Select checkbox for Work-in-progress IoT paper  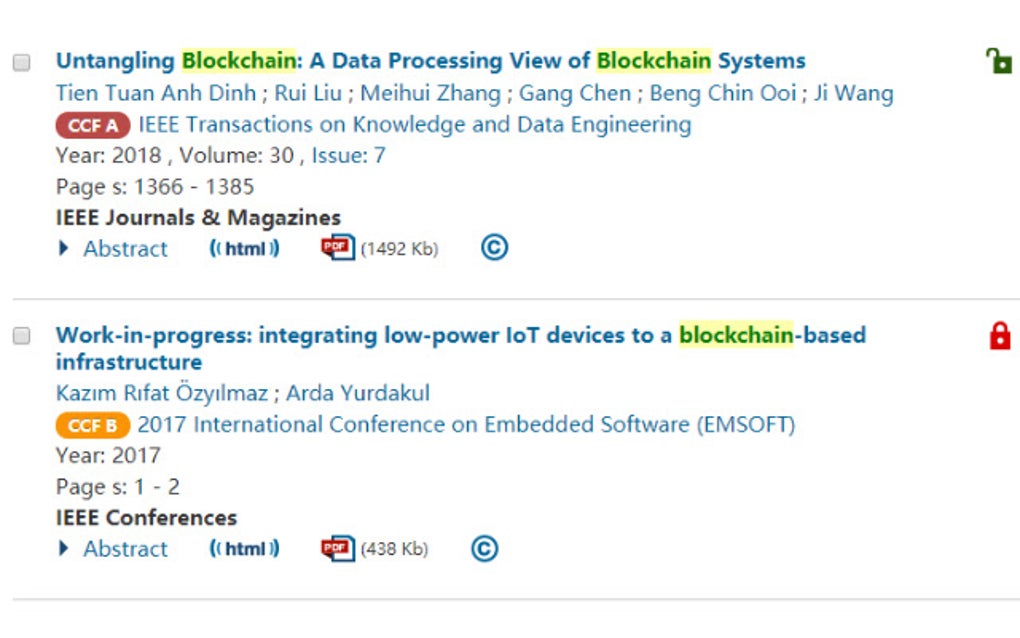[21, 336]
